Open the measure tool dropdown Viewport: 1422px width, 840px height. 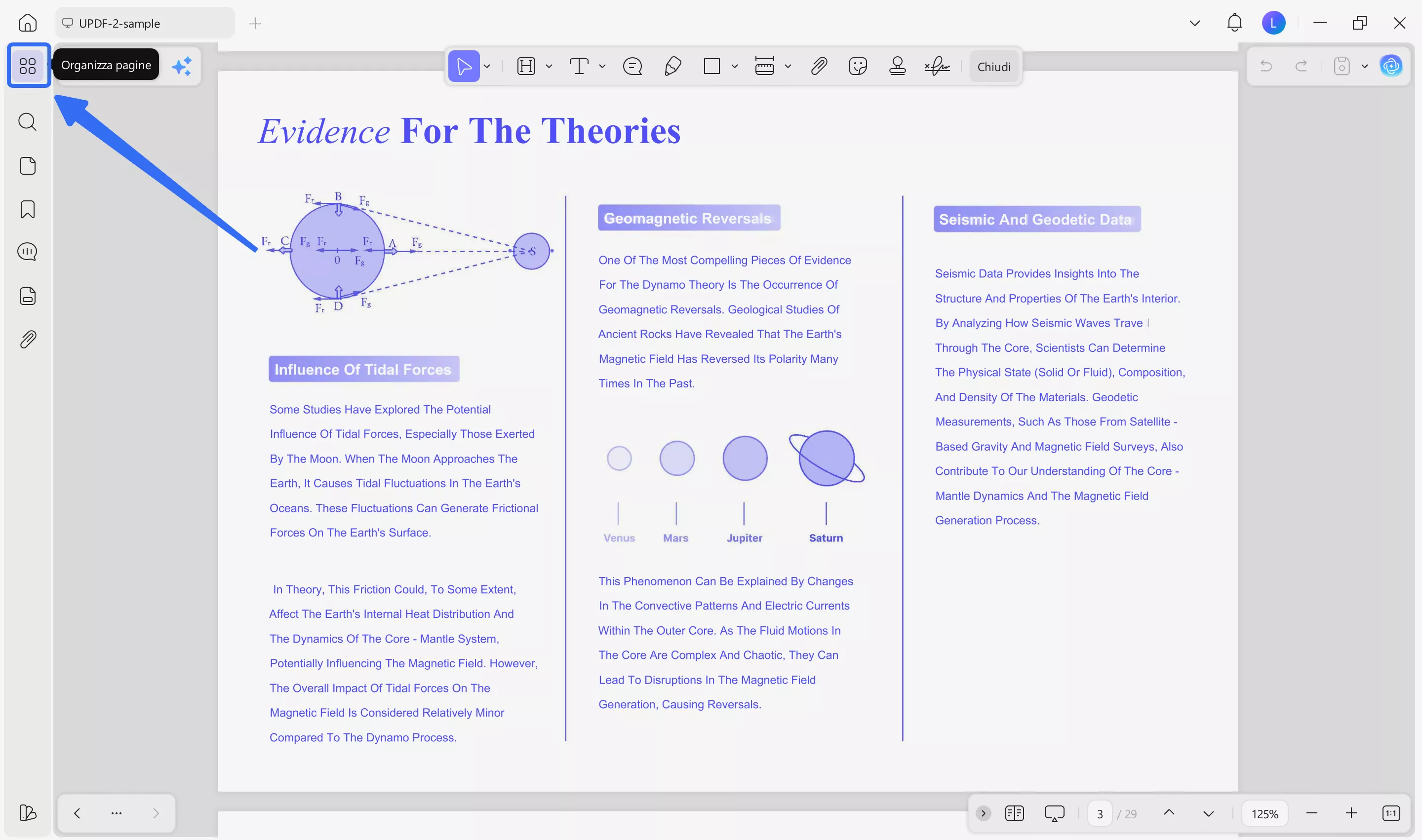pyautogui.click(x=788, y=66)
